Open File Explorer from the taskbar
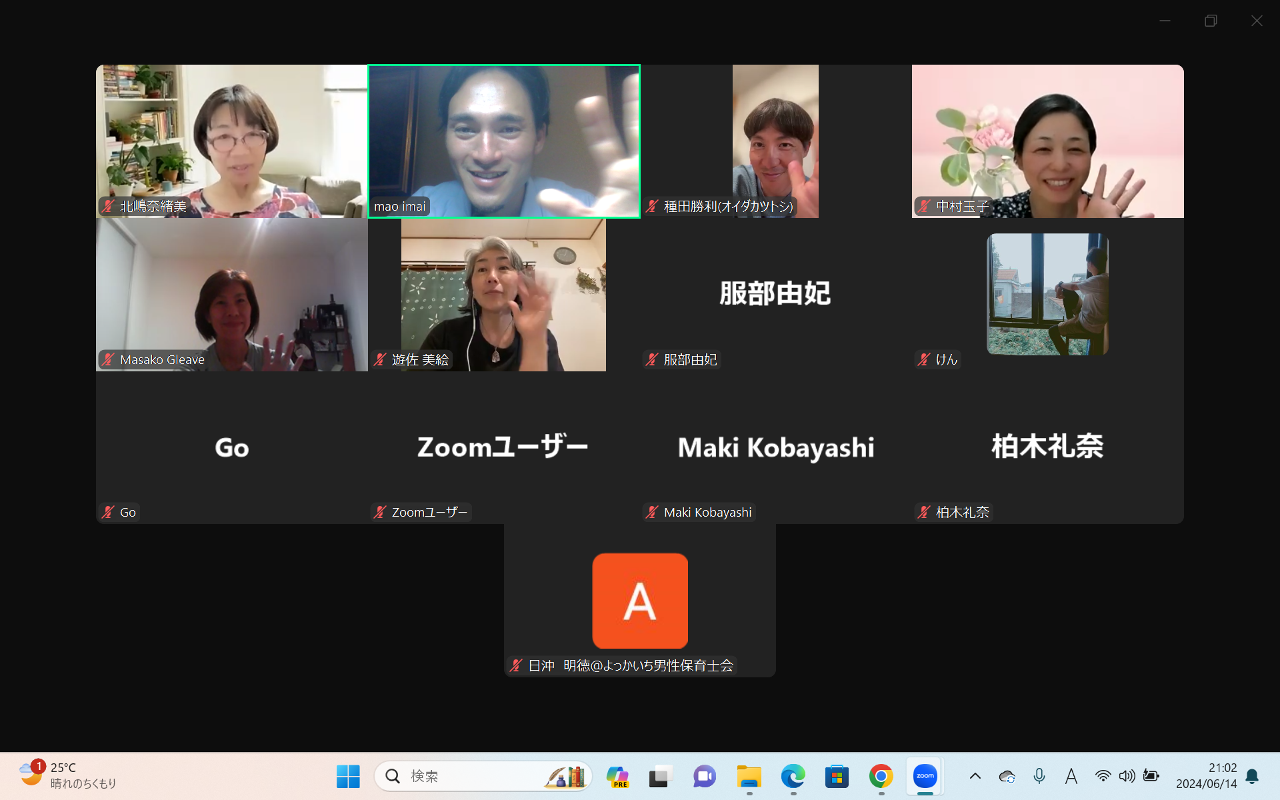This screenshot has height=800, width=1280. click(749, 776)
